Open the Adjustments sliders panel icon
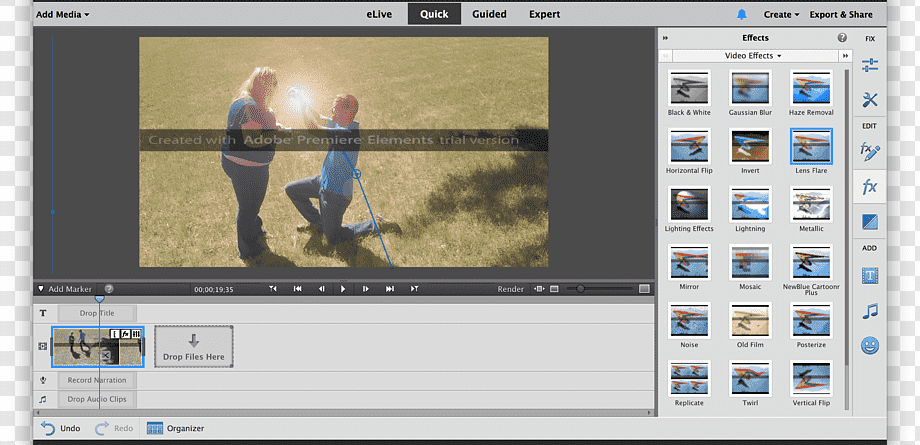Screen dimensions: 920x445 click(869, 65)
